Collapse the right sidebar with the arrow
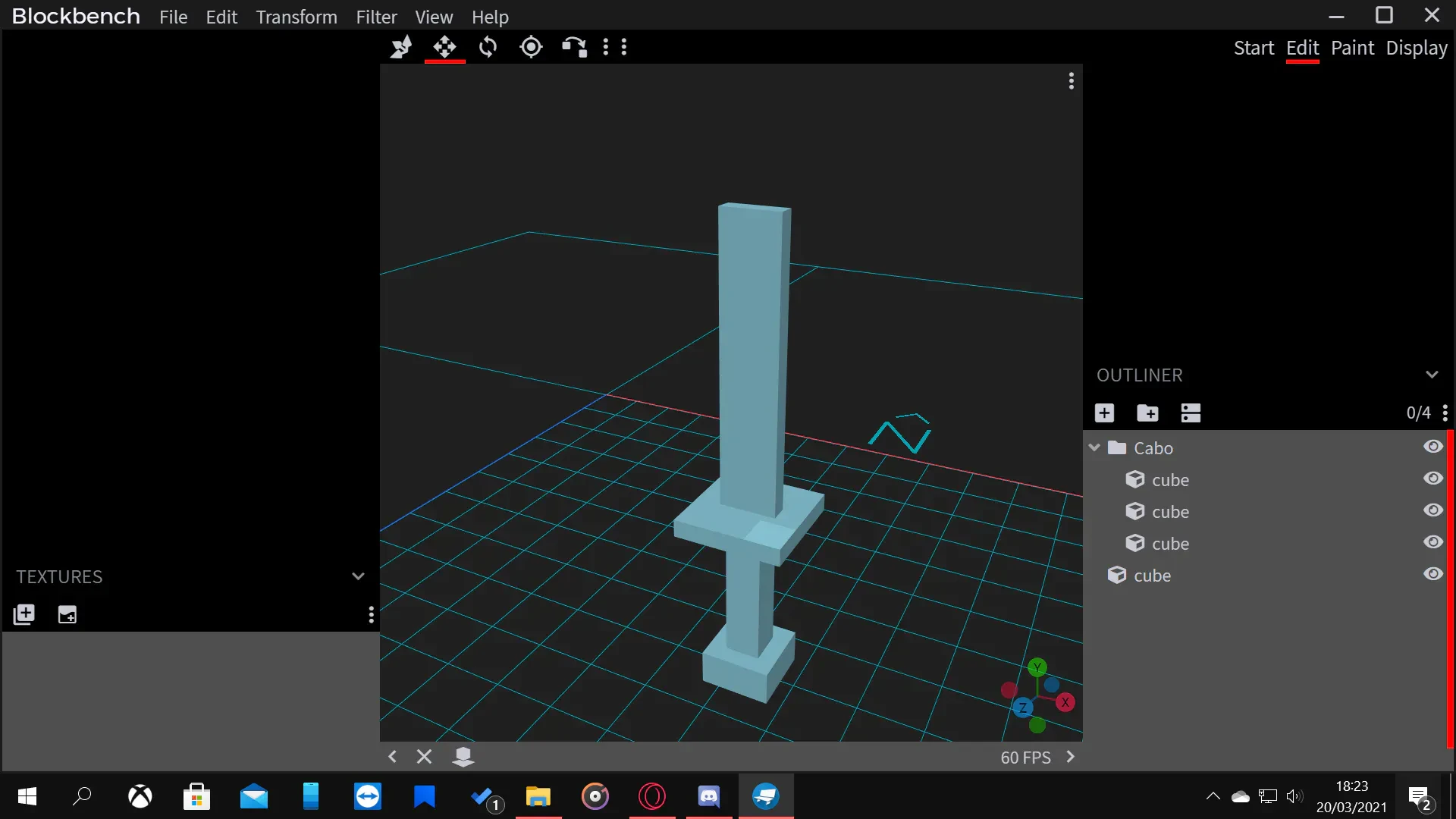Screen dimensions: 1456x819 click(1070, 757)
